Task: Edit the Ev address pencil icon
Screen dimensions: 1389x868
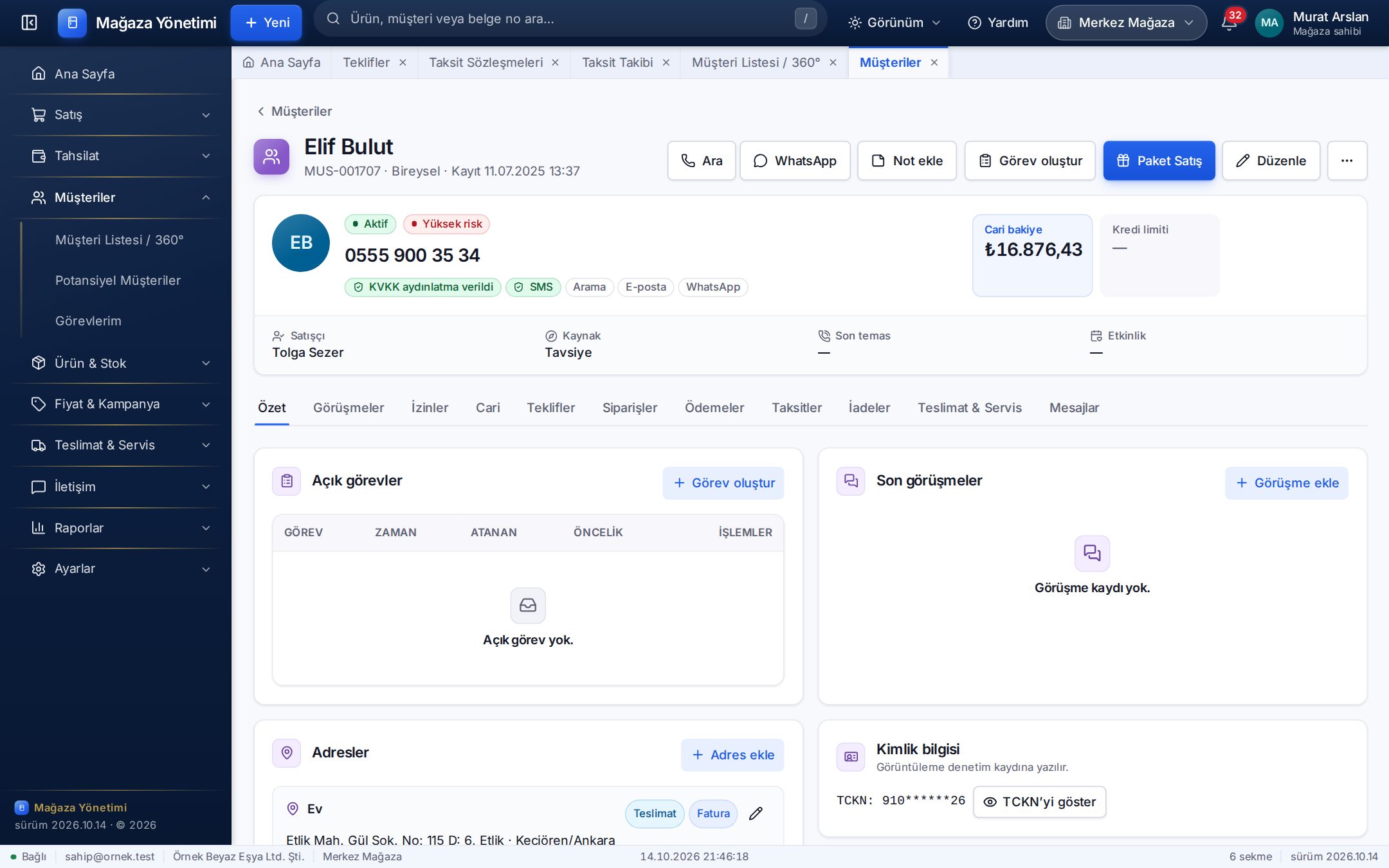Action: click(756, 813)
